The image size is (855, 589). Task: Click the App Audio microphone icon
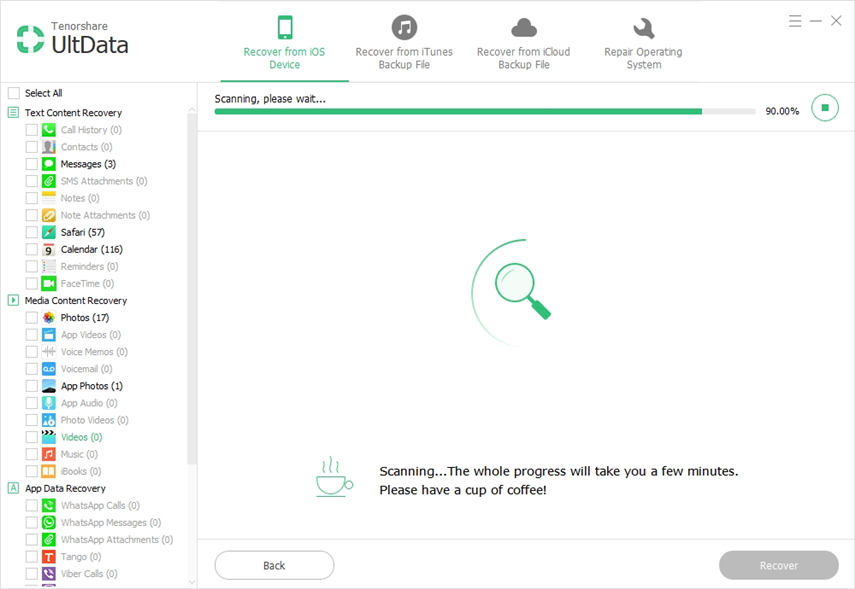coord(49,403)
